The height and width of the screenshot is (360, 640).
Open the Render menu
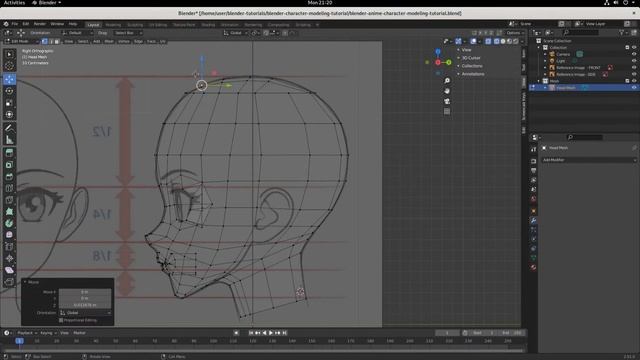pyautogui.click(x=40, y=24)
